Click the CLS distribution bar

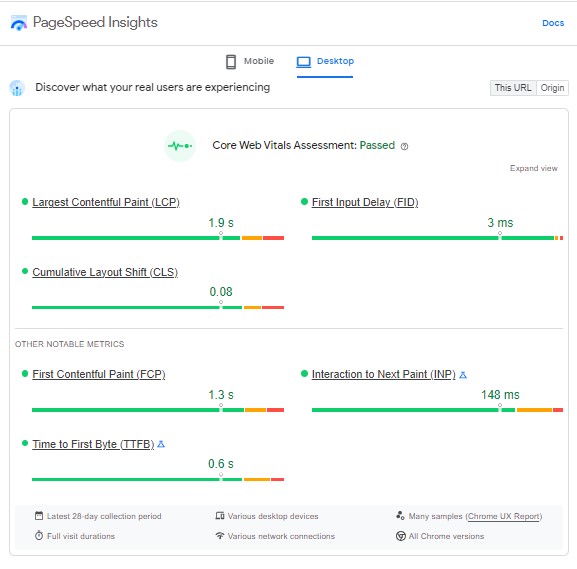[158, 307]
